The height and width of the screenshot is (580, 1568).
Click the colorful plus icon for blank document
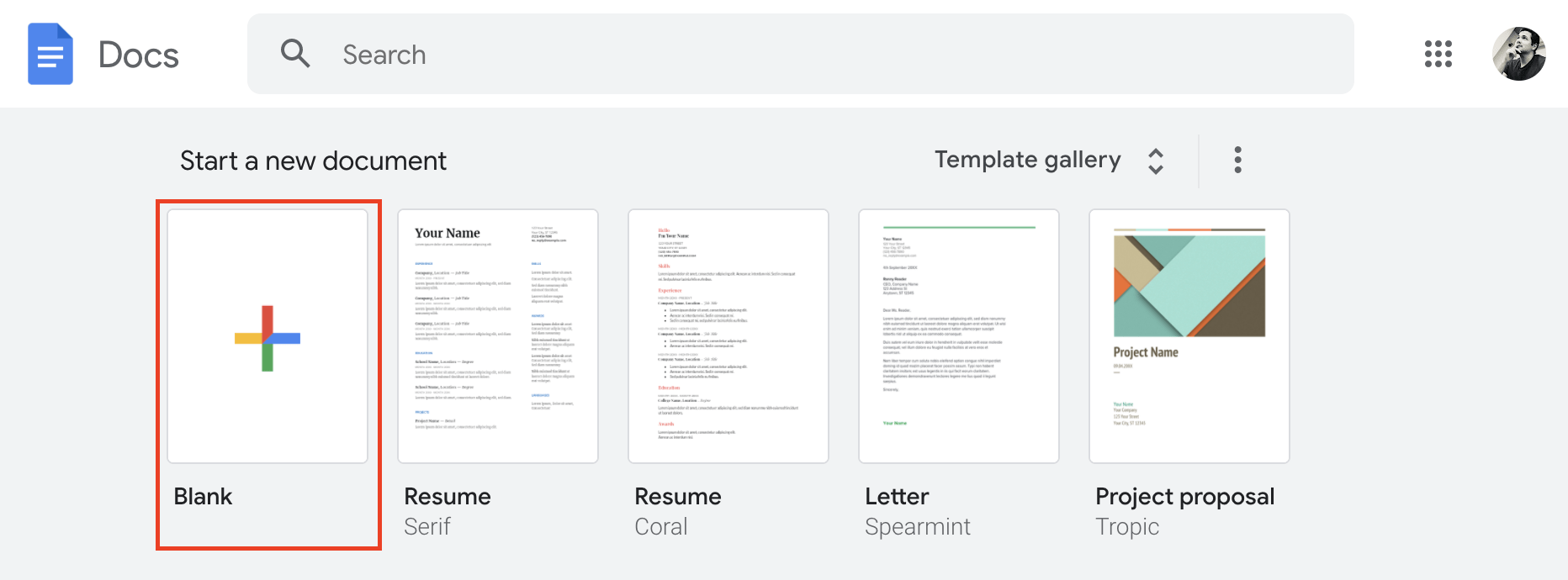(x=268, y=339)
